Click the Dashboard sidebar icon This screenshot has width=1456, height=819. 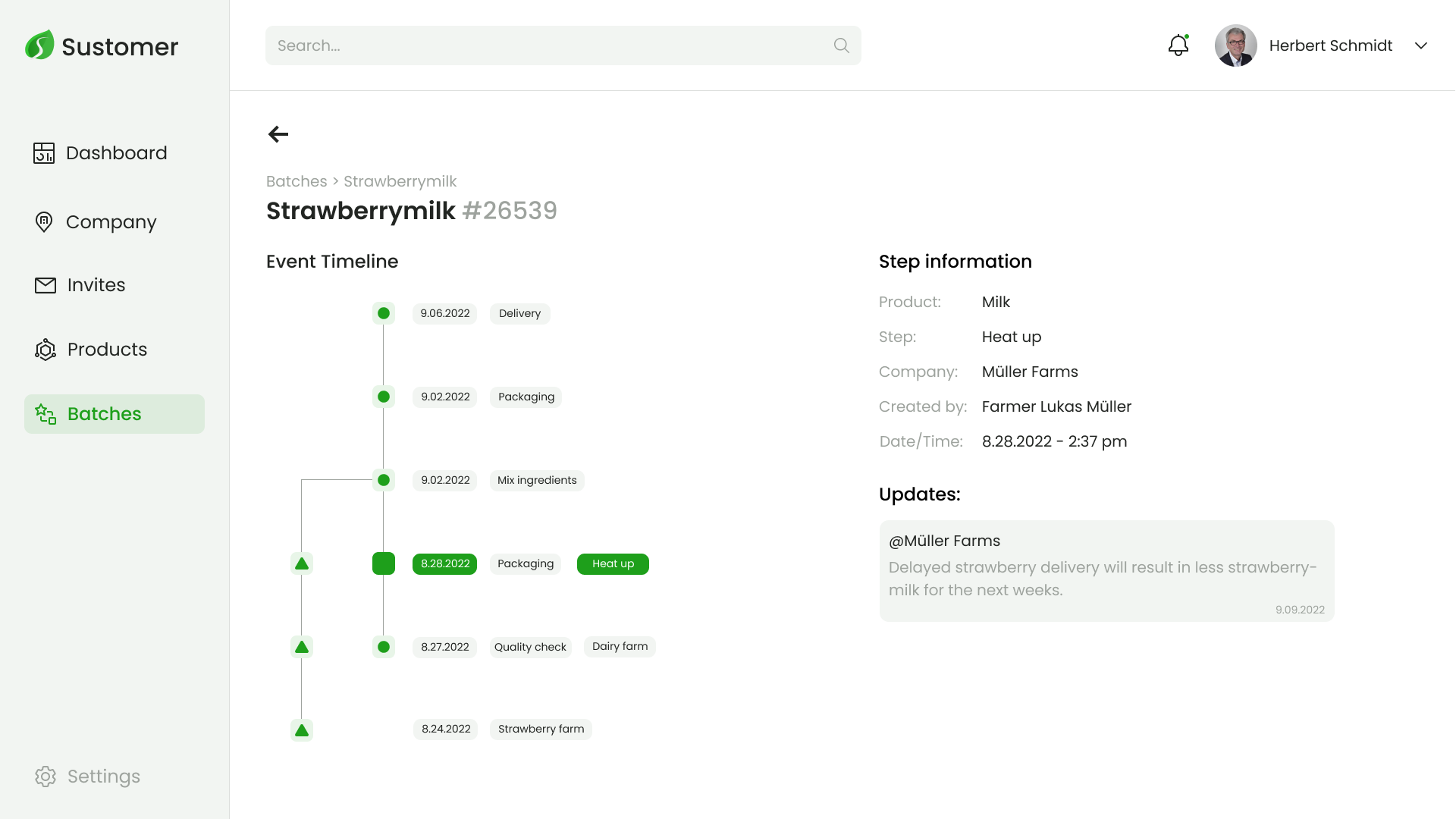[x=44, y=153]
